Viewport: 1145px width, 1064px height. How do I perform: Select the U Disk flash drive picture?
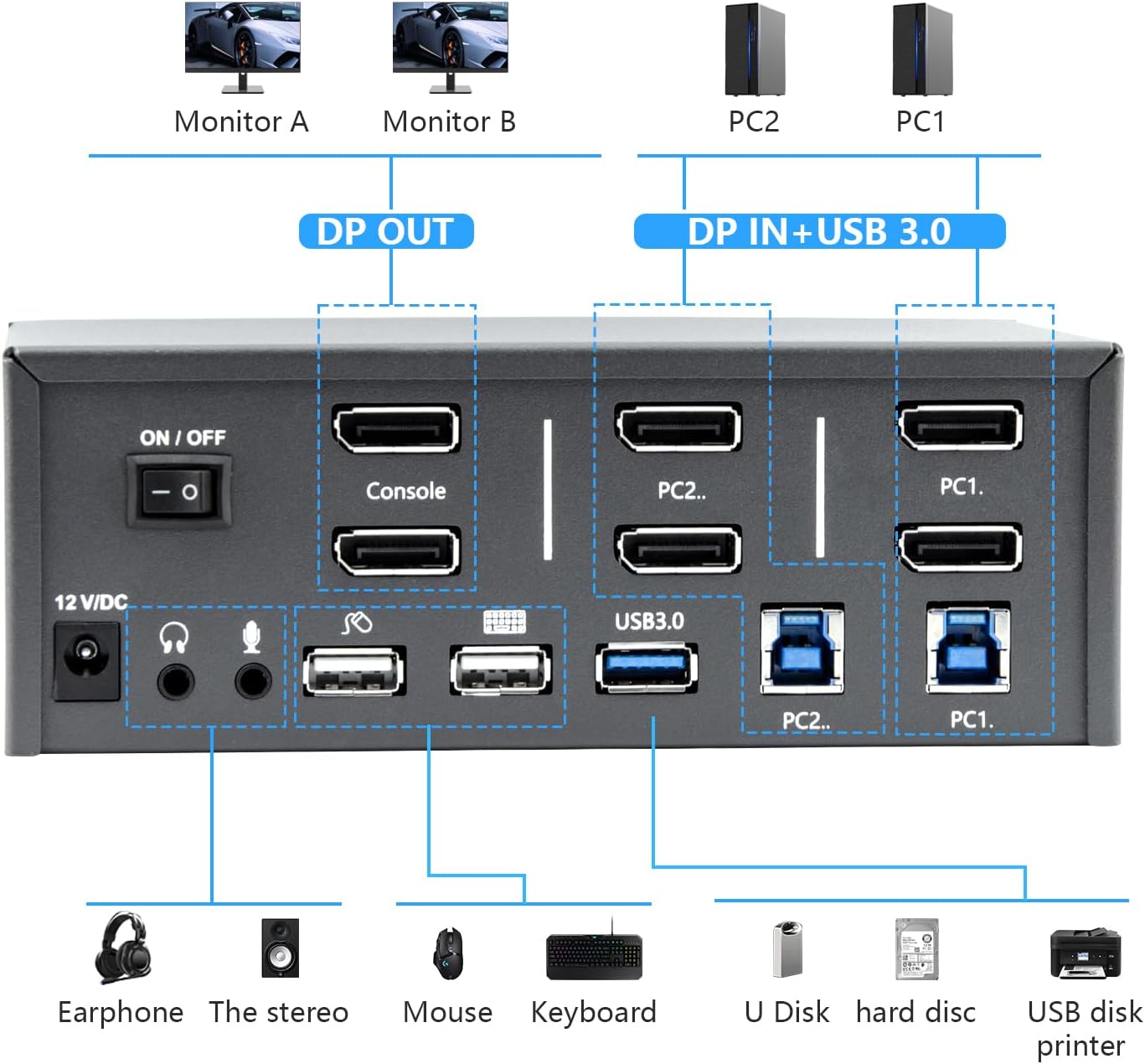click(787, 948)
